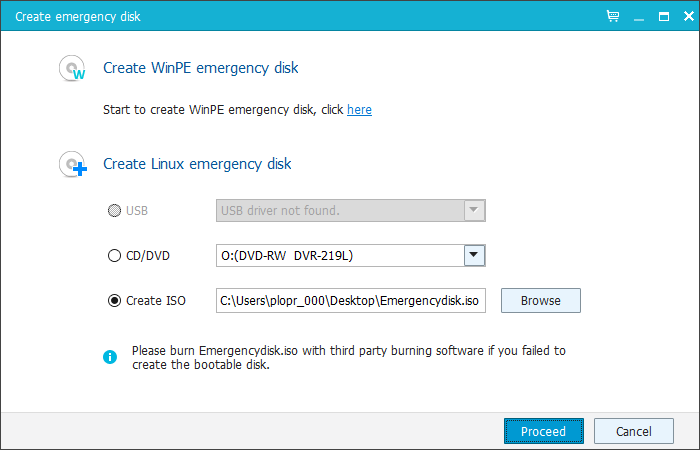The image size is (700, 450).
Task: Click the O:(DVD-RW DVR-219L) combo box
Action: click(x=351, y=255)
